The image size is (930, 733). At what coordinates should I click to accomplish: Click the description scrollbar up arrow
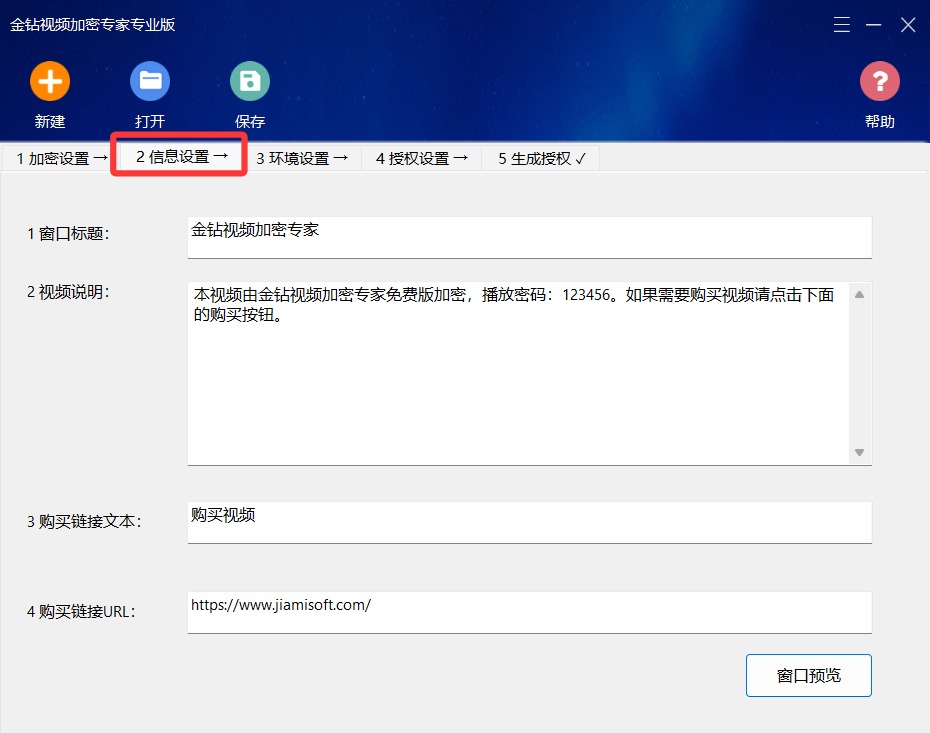point(859,295)
